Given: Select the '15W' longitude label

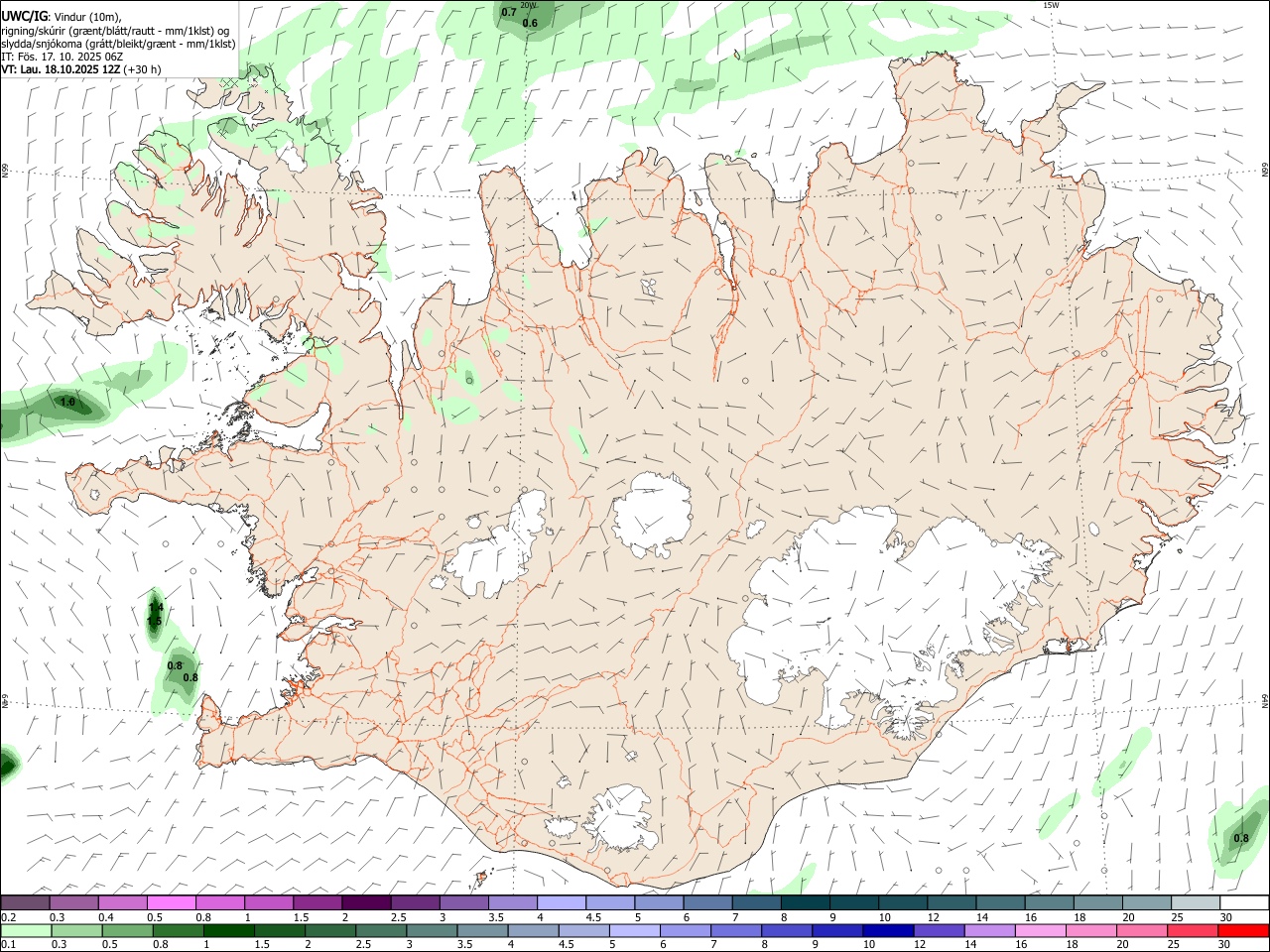Looking at the screenshot, I should [1051, 5].
